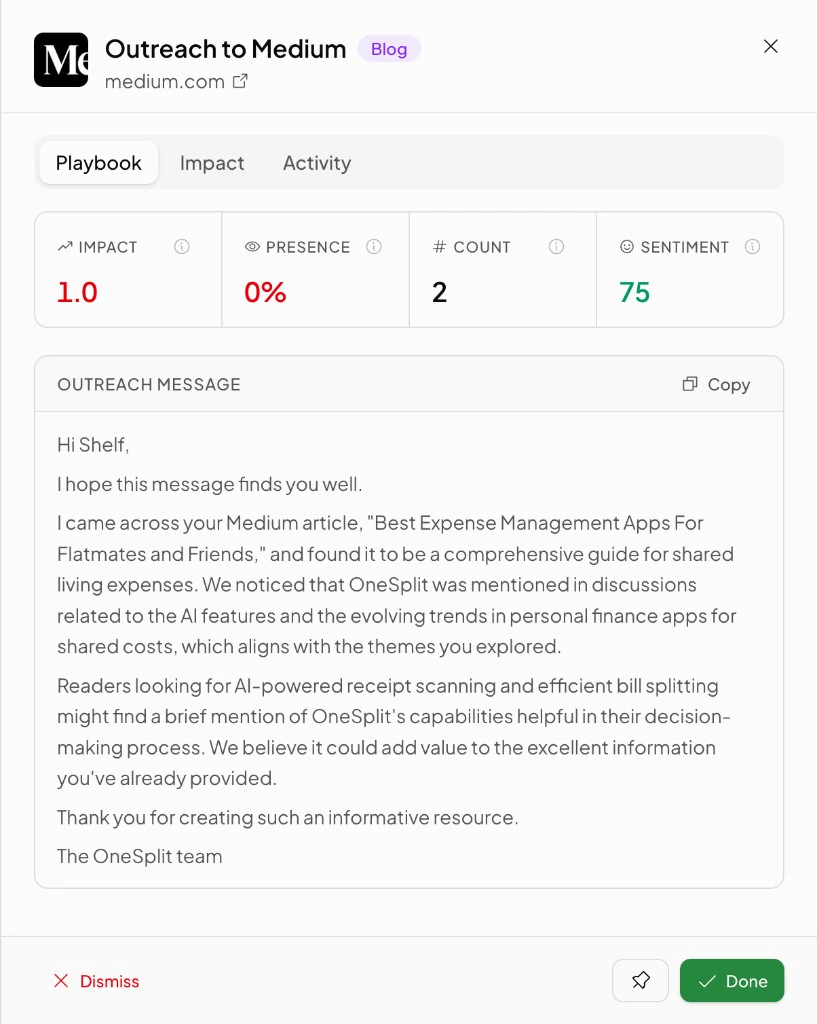Click the 'Outreach to Medium' title
The height and width of the screenshot is (1024, 817).
click(225, 49)
